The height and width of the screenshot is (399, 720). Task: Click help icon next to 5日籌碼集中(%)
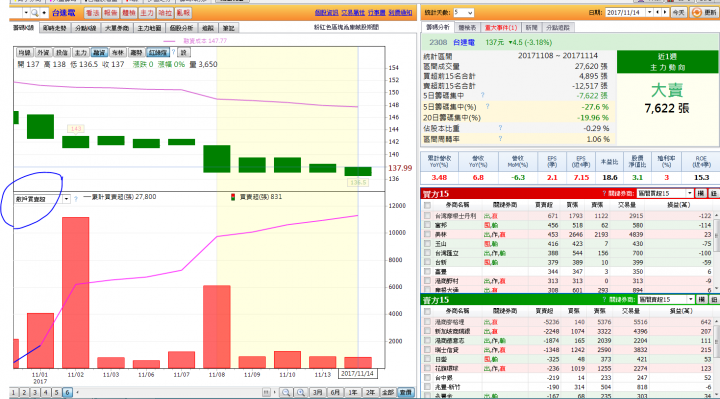click(487, 106)
